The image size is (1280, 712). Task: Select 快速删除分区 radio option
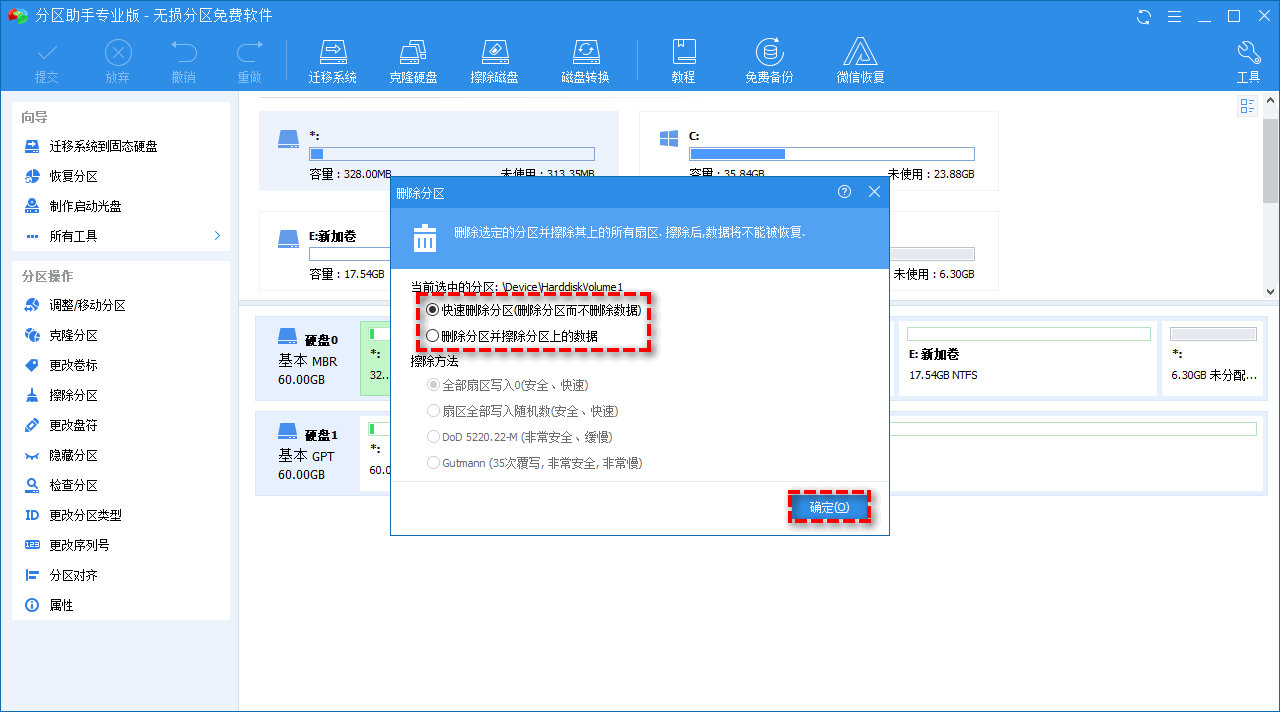533,310
